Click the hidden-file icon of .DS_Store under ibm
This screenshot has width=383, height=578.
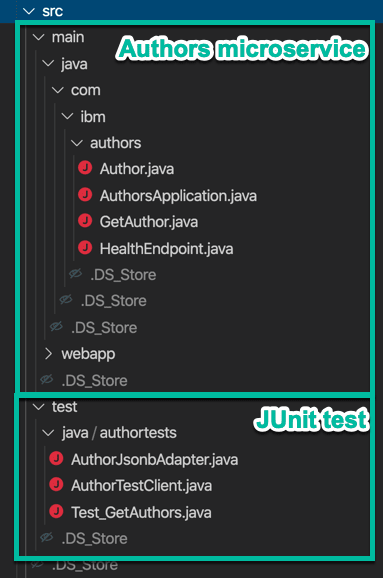(76, 274)
